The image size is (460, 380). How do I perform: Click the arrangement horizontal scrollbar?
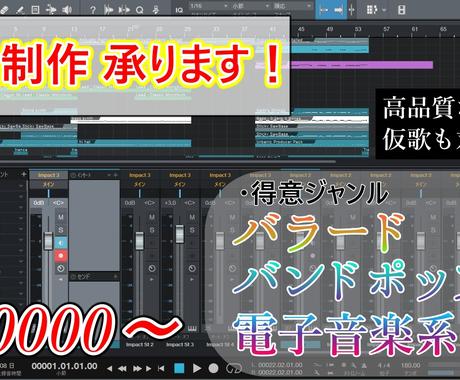(x=168, y=162)
